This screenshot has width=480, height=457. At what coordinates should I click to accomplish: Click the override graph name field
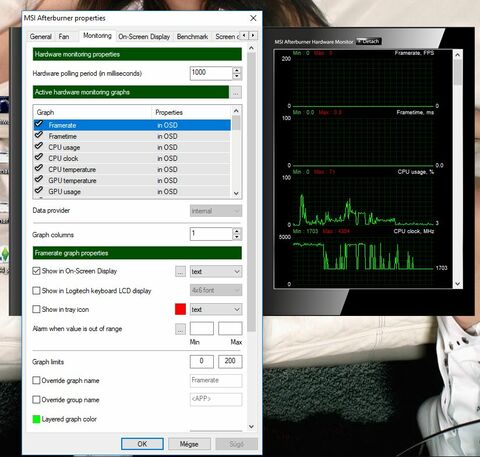click(x=216, y=380)
